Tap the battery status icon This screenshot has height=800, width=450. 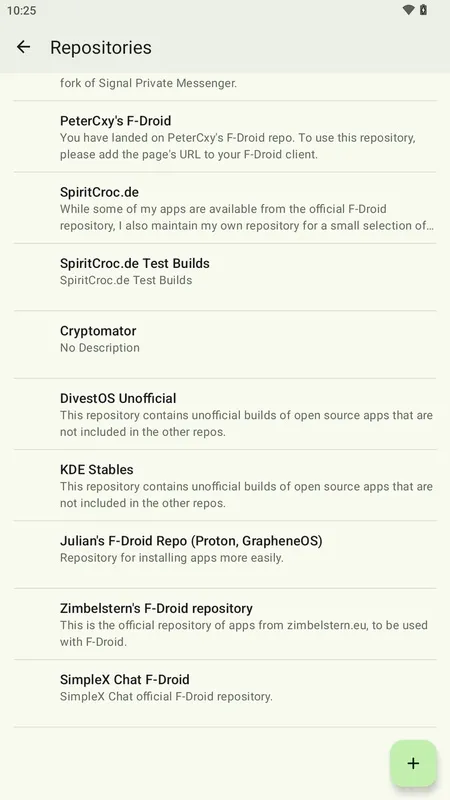point(423,10)
